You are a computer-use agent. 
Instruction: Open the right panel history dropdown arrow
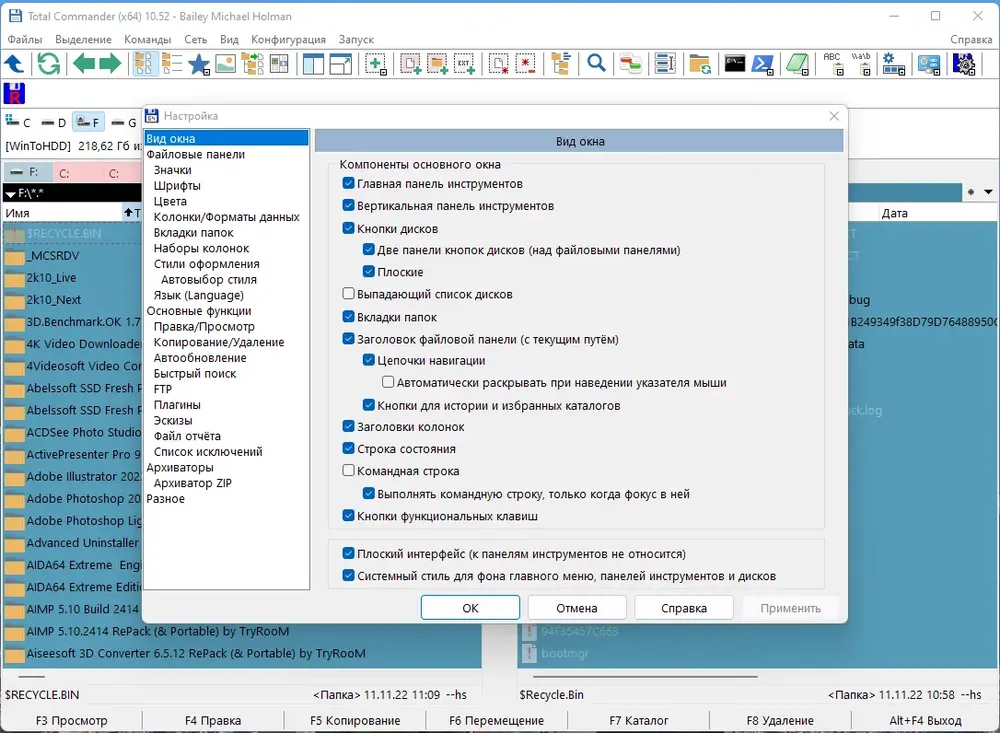tap(988, 192)
